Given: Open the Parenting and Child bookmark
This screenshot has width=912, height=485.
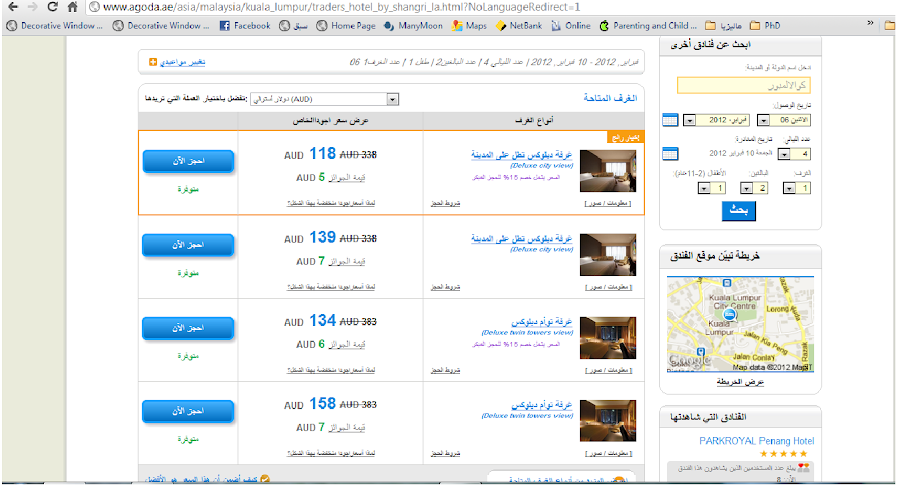Looking at the screenshot, I should [648, 26].
